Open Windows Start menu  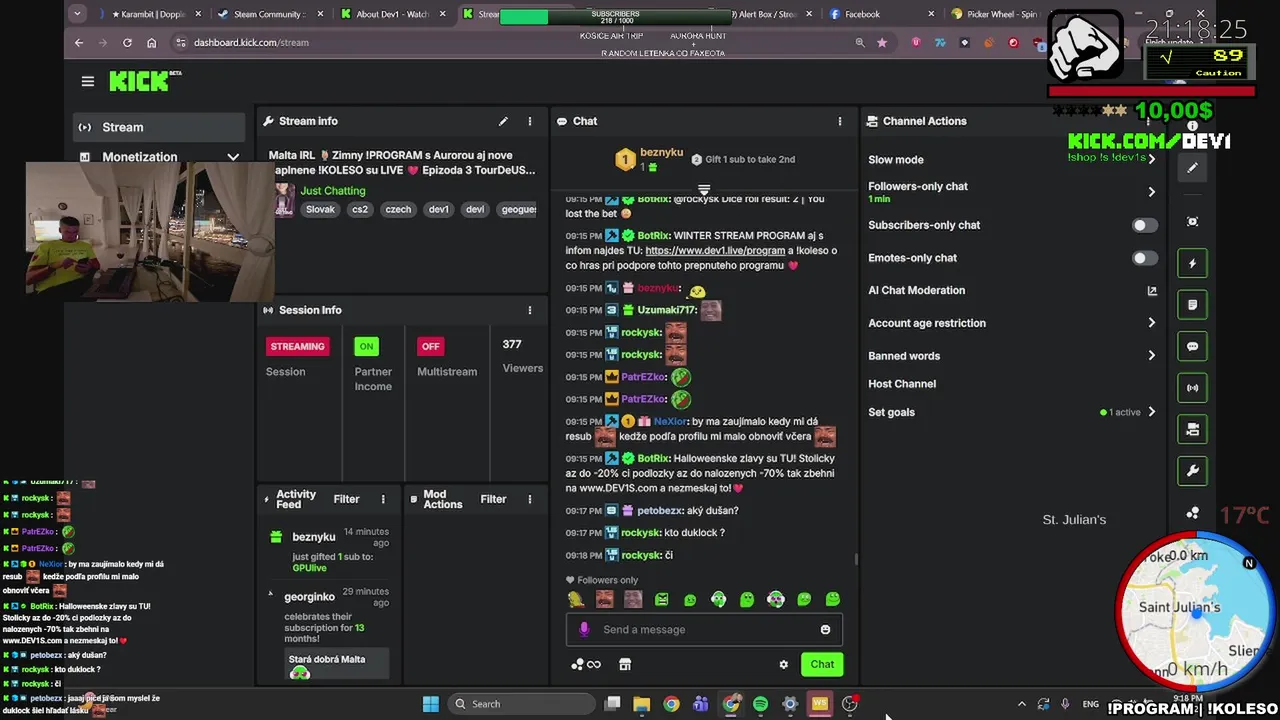[431, 704]
